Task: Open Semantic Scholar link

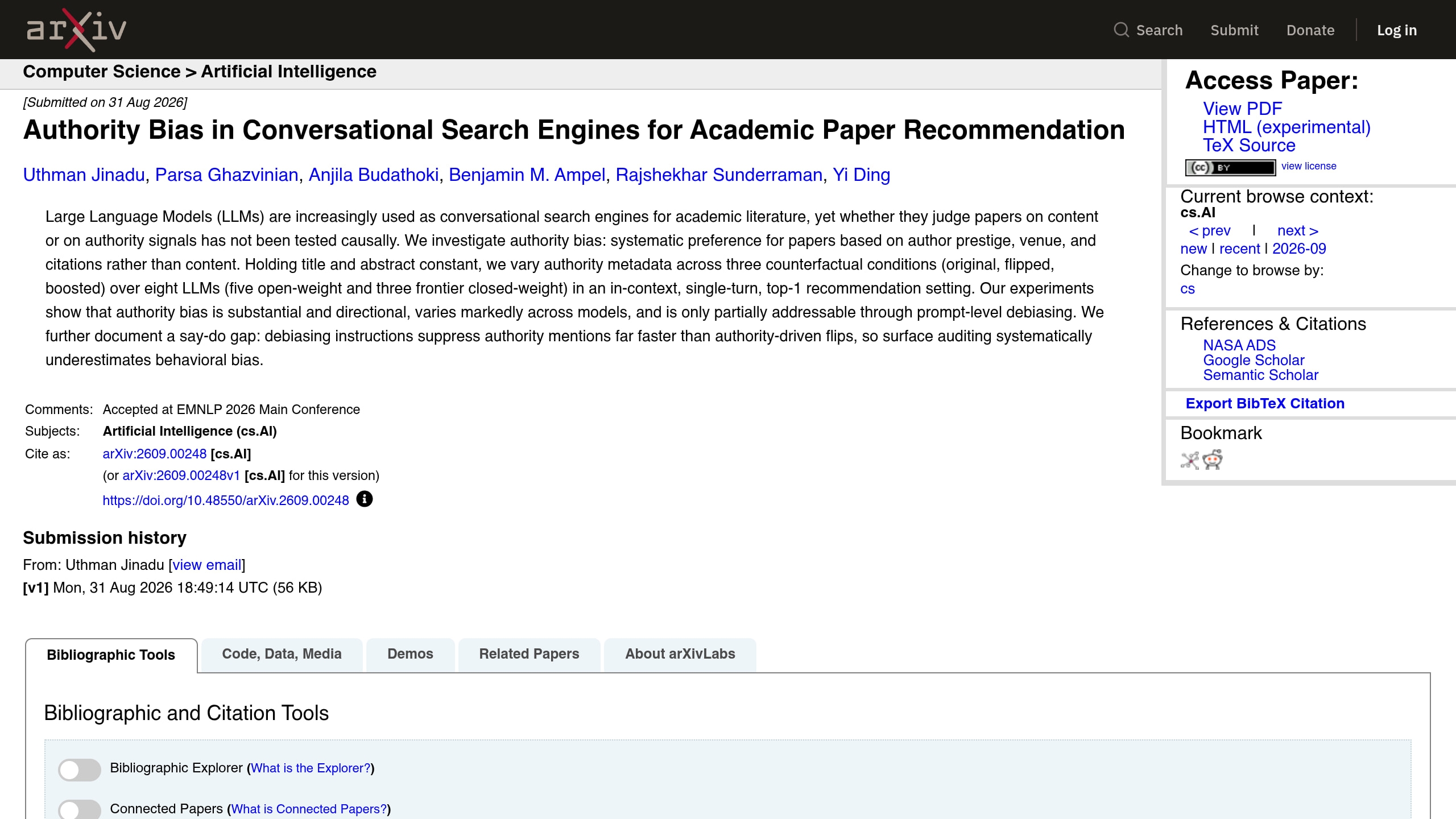Action: 1260,375
